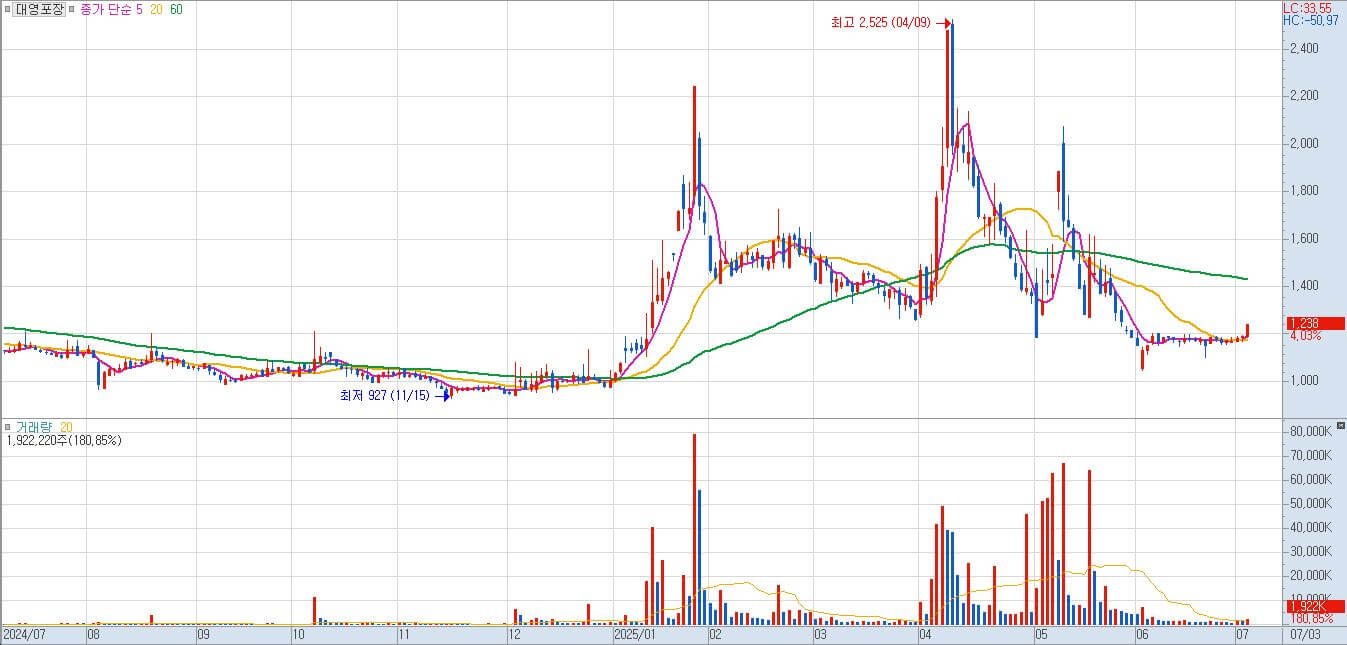This screenshot has height=645, width=1347.
Task: Click the square icon next to the 종가 단순 legend
Action: pyautogui.click(x=71, y=9)
